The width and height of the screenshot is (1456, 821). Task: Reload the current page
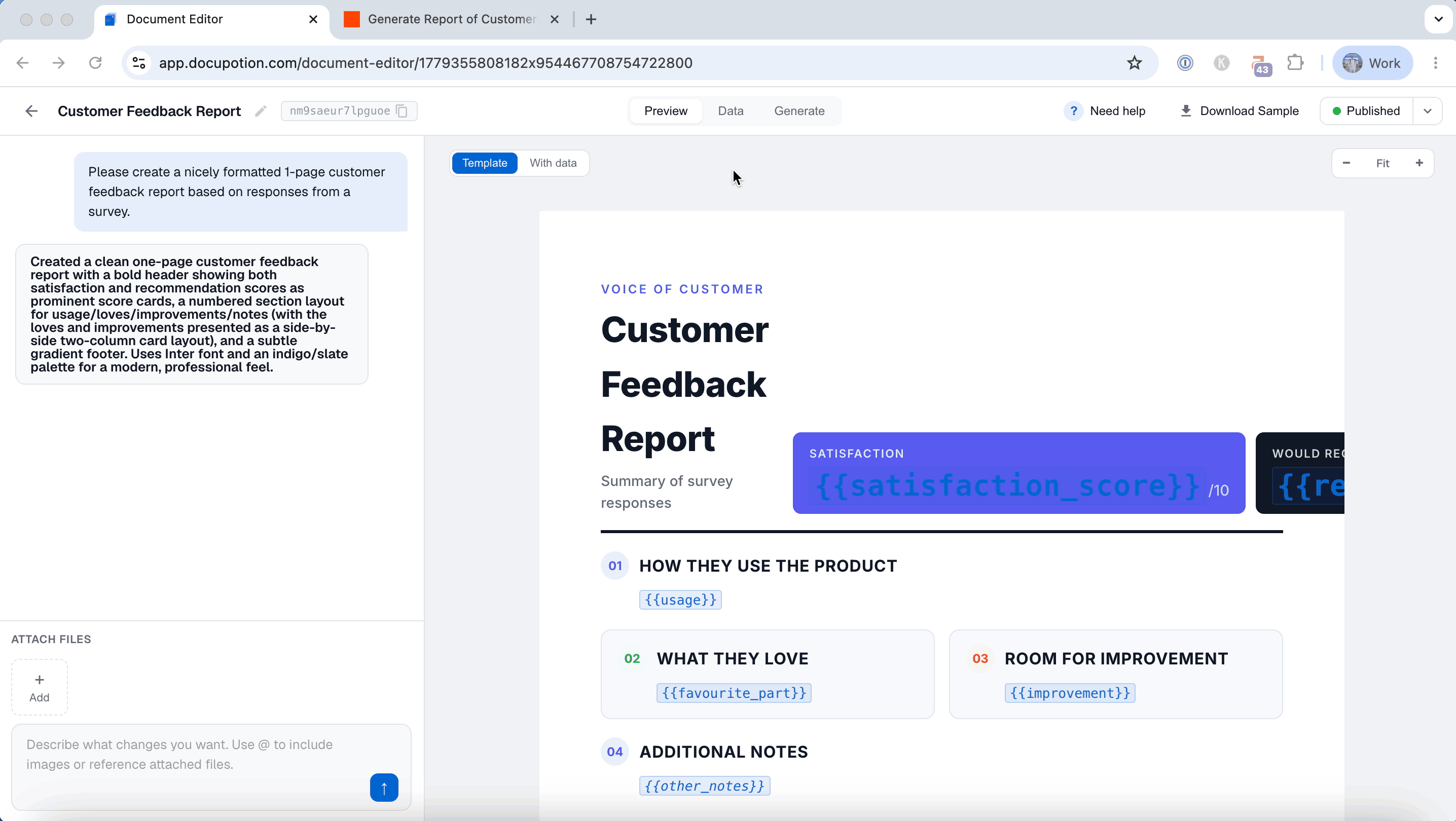95,63
